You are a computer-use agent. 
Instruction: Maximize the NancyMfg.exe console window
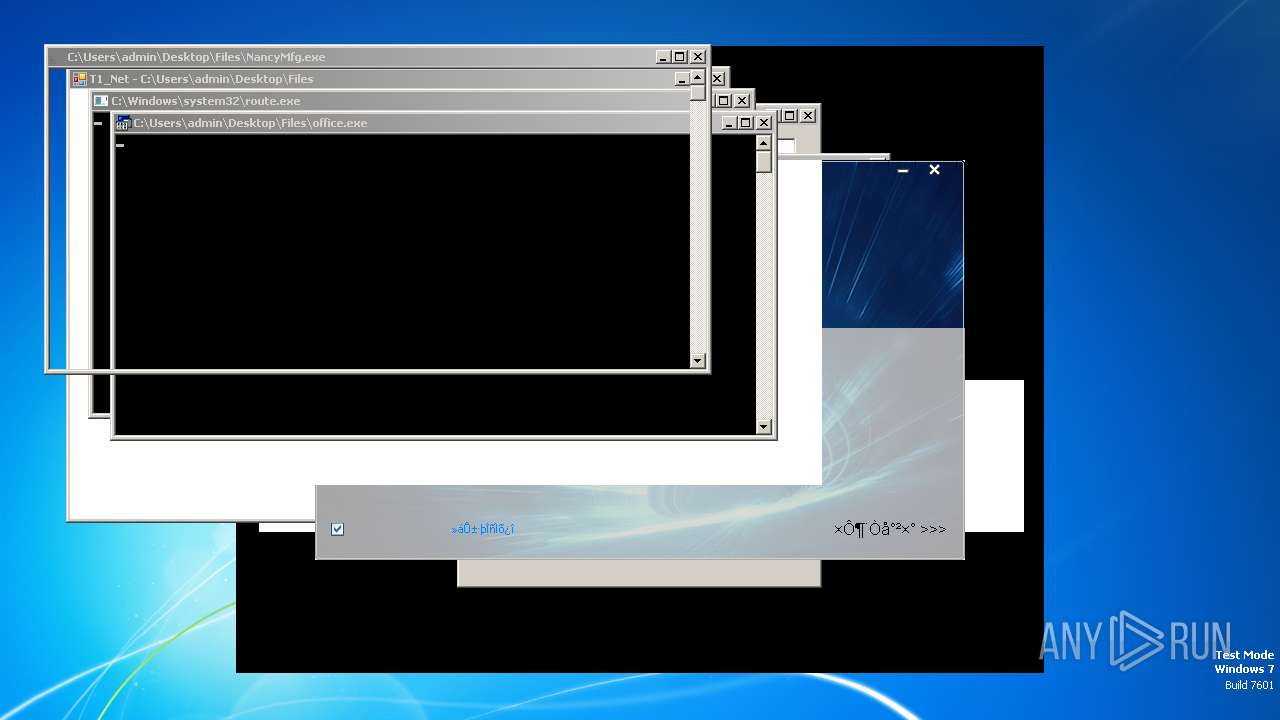680,57
